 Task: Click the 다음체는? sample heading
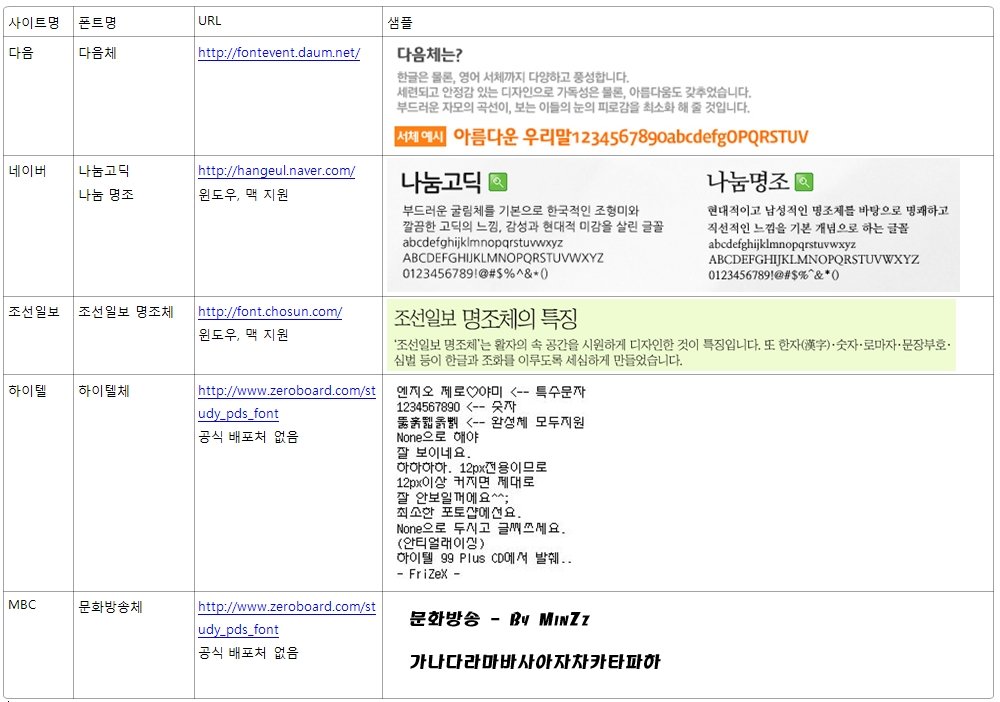point(430,55)
